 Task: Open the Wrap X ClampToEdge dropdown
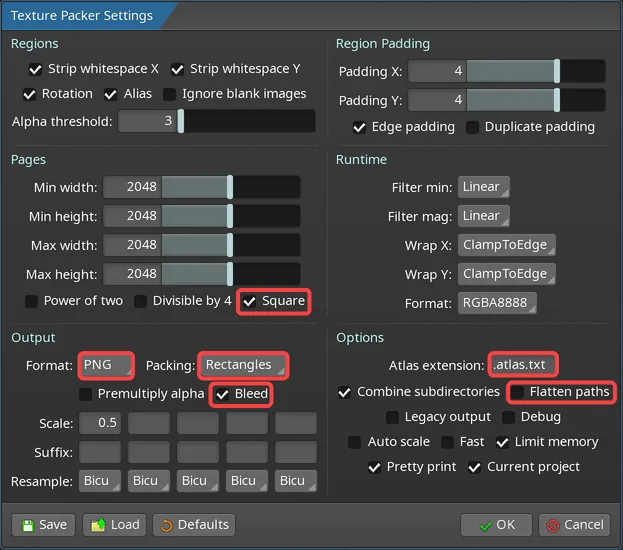(x=506, y=245)
